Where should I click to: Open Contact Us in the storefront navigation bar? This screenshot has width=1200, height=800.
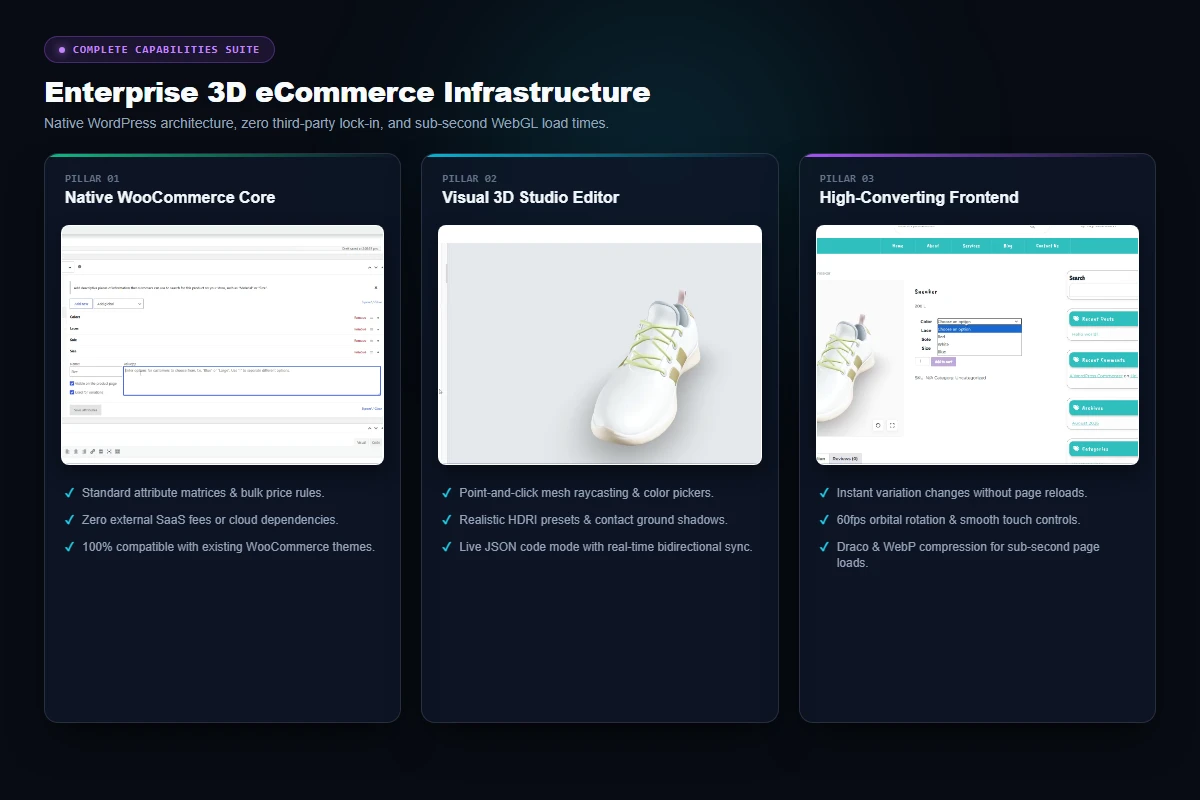pos(1047,246)
